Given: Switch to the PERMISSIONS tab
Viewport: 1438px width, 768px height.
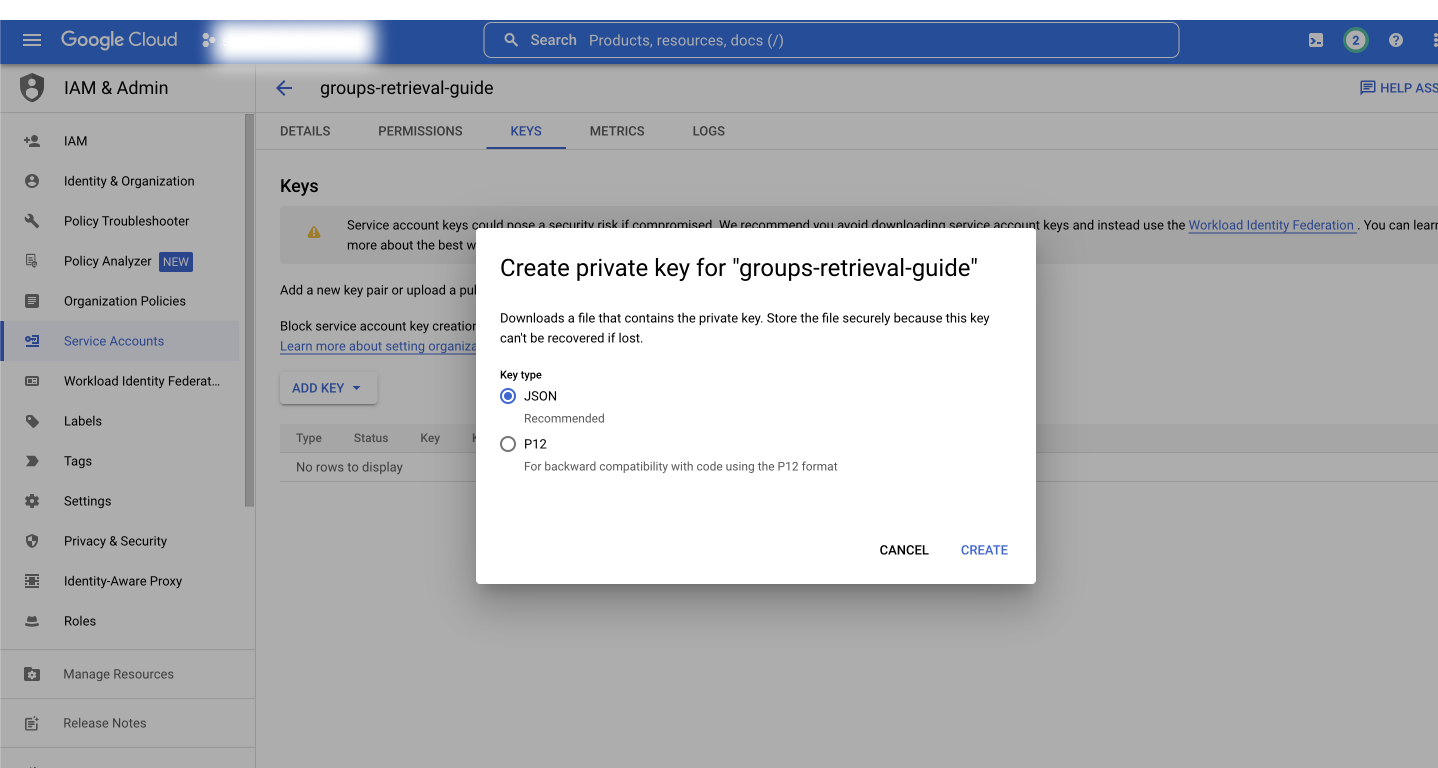Looking at the screenshot, I should point(420,131).
